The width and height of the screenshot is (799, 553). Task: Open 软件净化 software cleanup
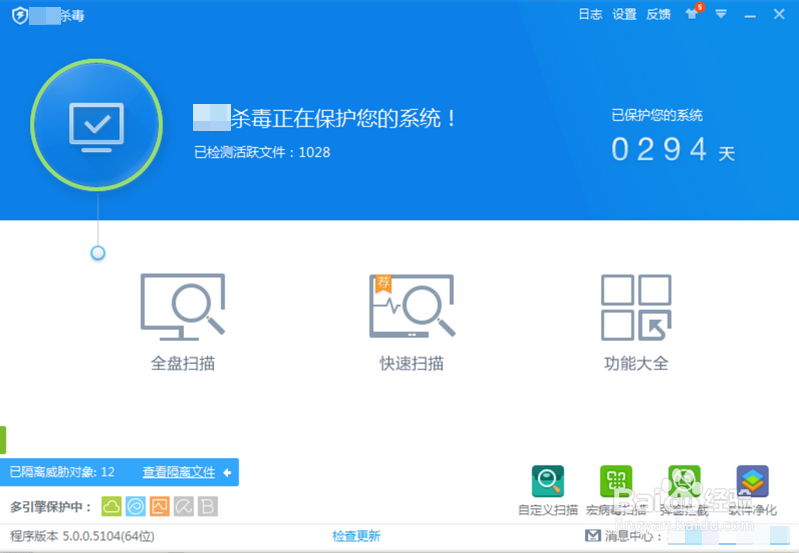753,490
